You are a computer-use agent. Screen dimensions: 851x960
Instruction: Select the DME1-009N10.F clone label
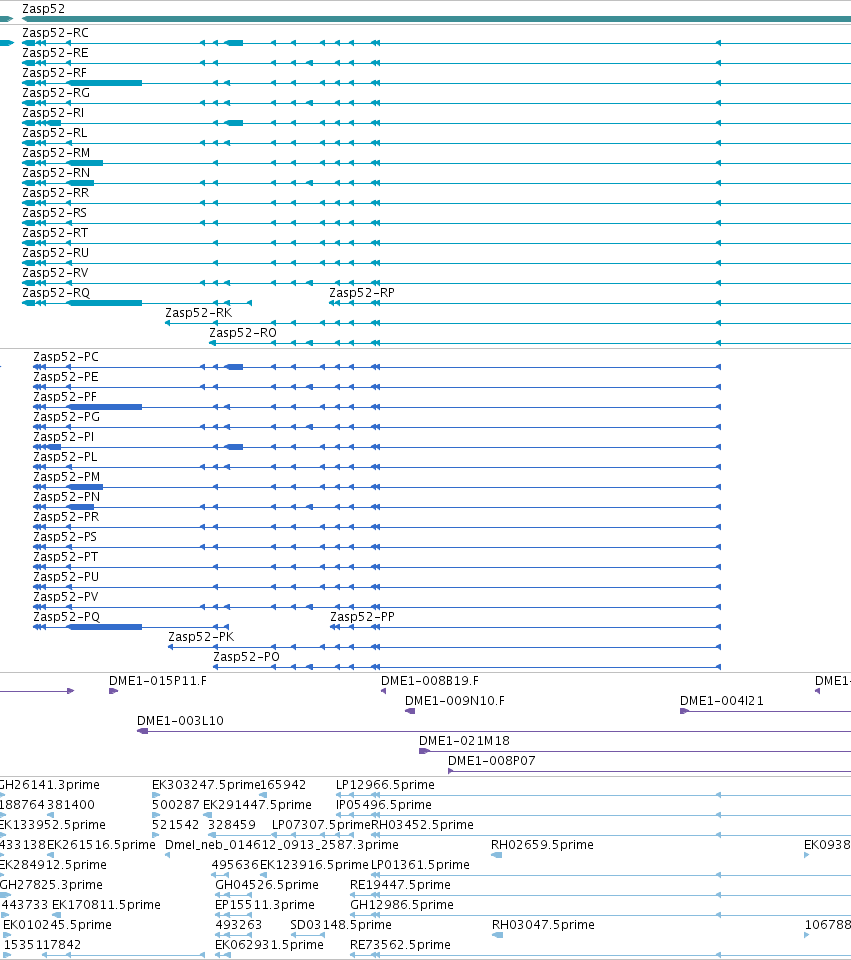(x=455, y=701)
